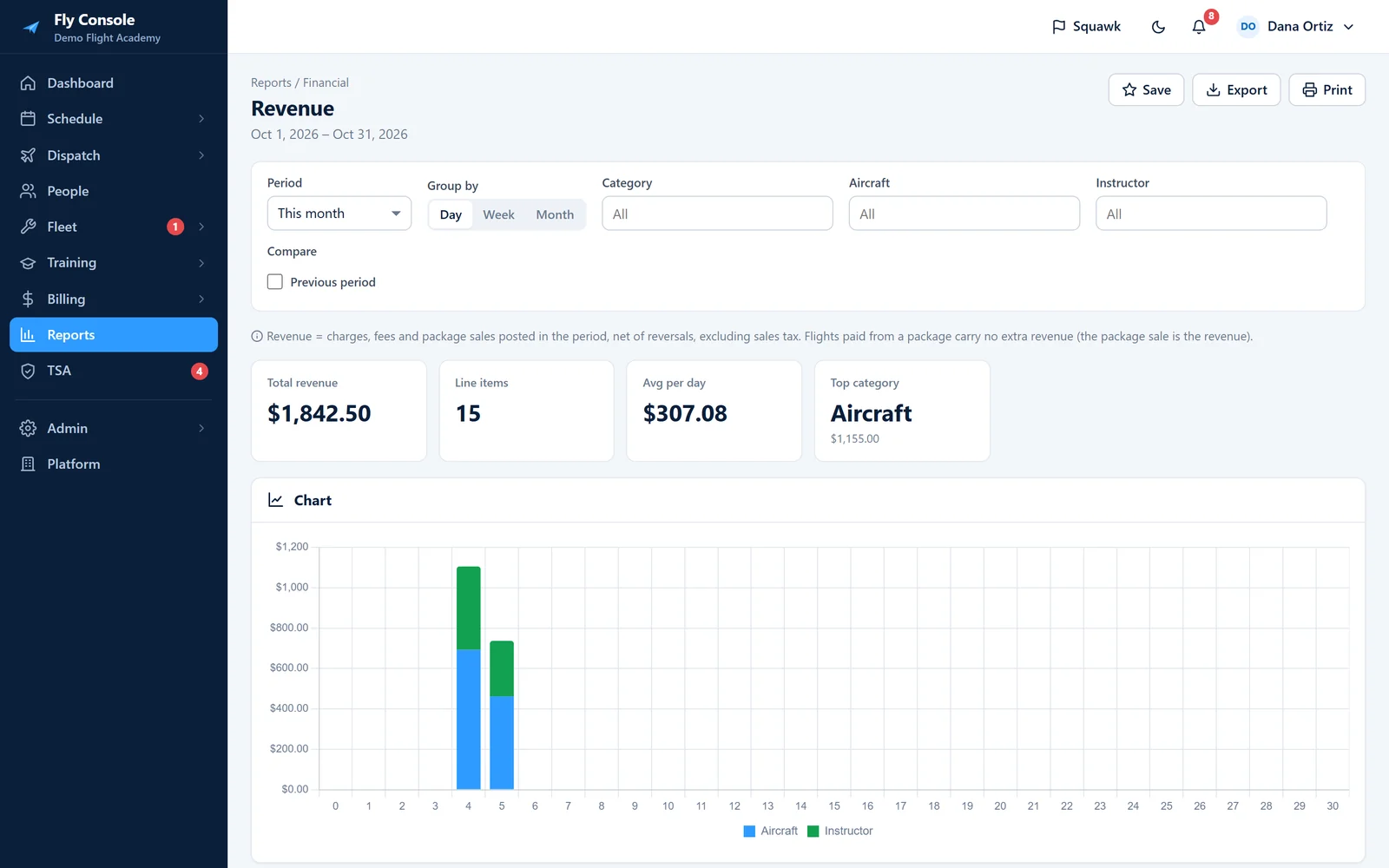Group revenue by Month
The height and width of the screenshot is (868, 1389).
(x=555, y=214)
